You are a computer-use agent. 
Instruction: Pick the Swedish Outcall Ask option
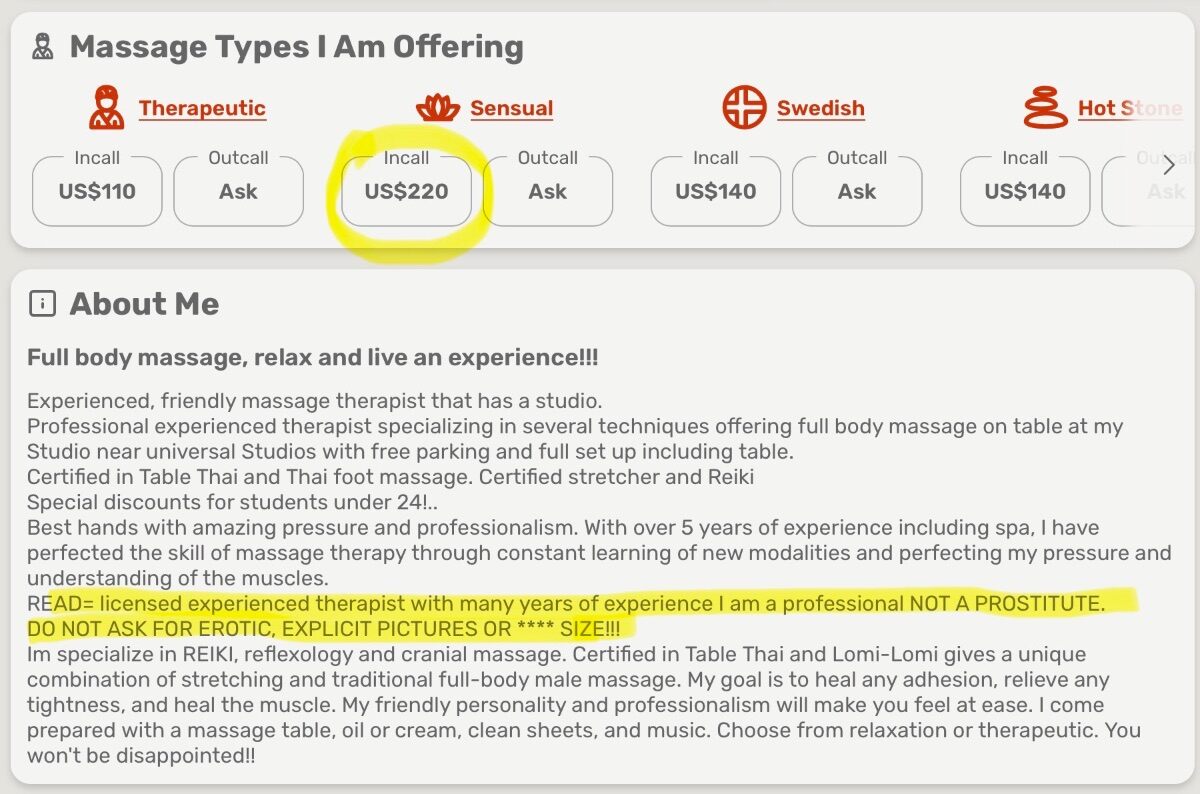[x=857, y=191]
